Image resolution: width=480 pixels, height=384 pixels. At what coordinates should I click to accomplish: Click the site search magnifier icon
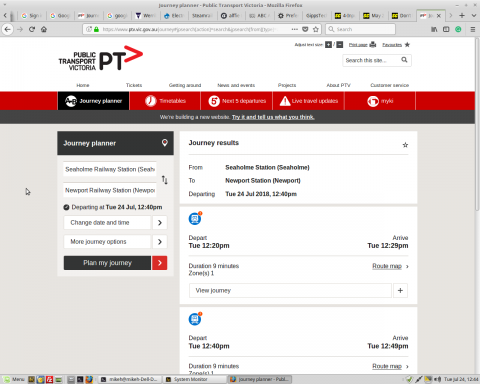coord(404,60)
